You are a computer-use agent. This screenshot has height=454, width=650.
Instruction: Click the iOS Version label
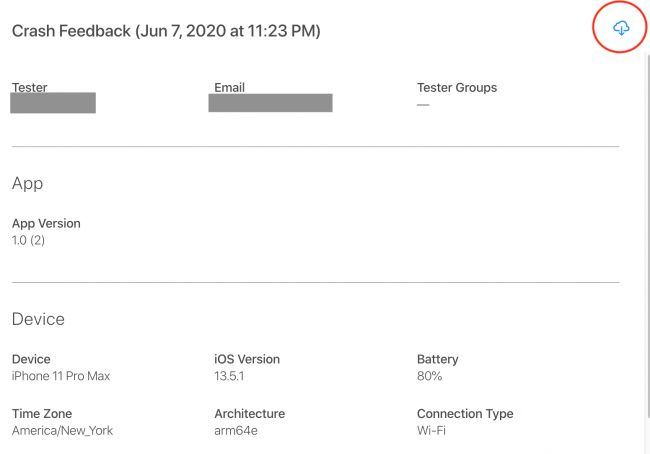247,359
